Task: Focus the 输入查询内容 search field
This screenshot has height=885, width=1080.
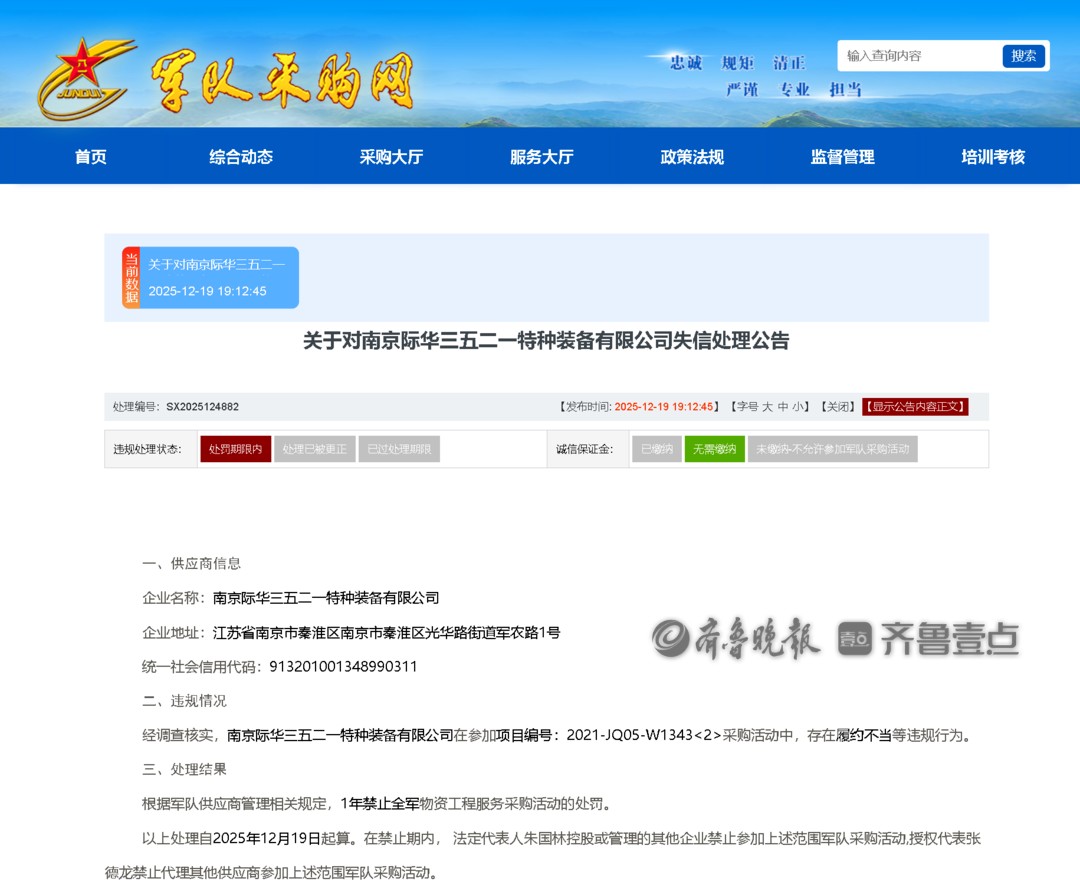Action: [x=920, y=56]
